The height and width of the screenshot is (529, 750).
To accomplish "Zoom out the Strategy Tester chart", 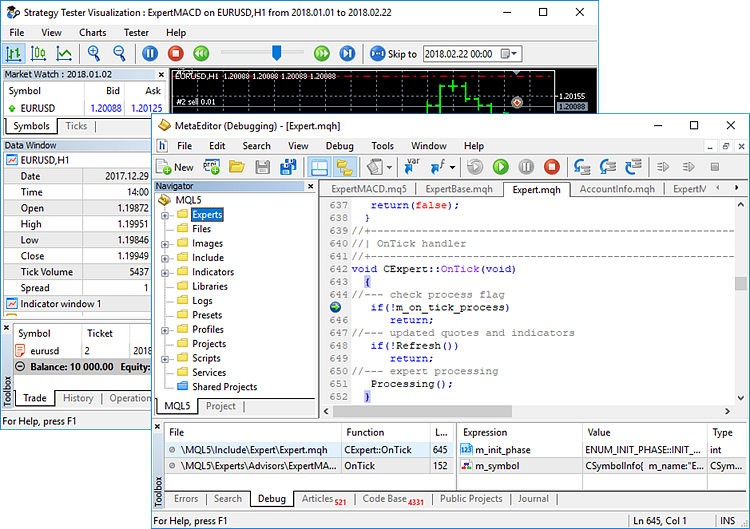I will coord(119,54).
